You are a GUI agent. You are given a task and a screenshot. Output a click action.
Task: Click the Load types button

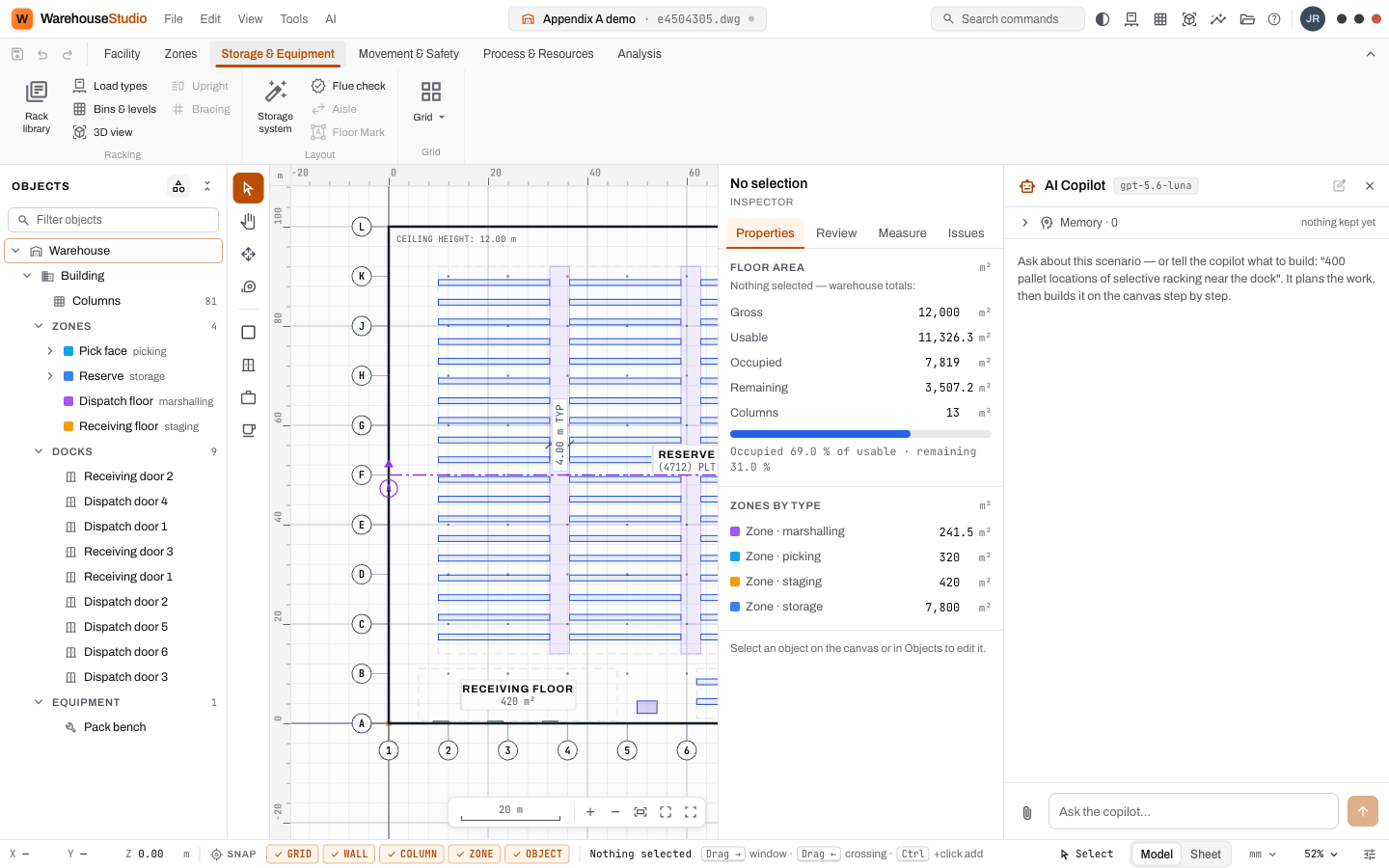click(110, 86)
